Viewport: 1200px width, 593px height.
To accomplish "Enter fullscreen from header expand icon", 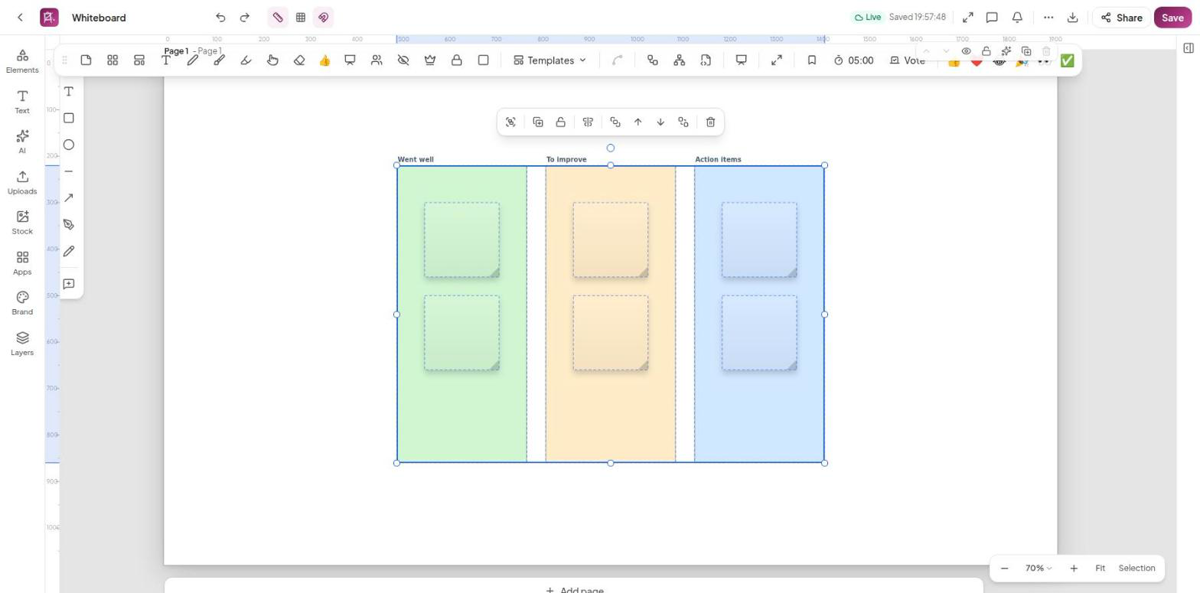I will [x=968, y=17].
